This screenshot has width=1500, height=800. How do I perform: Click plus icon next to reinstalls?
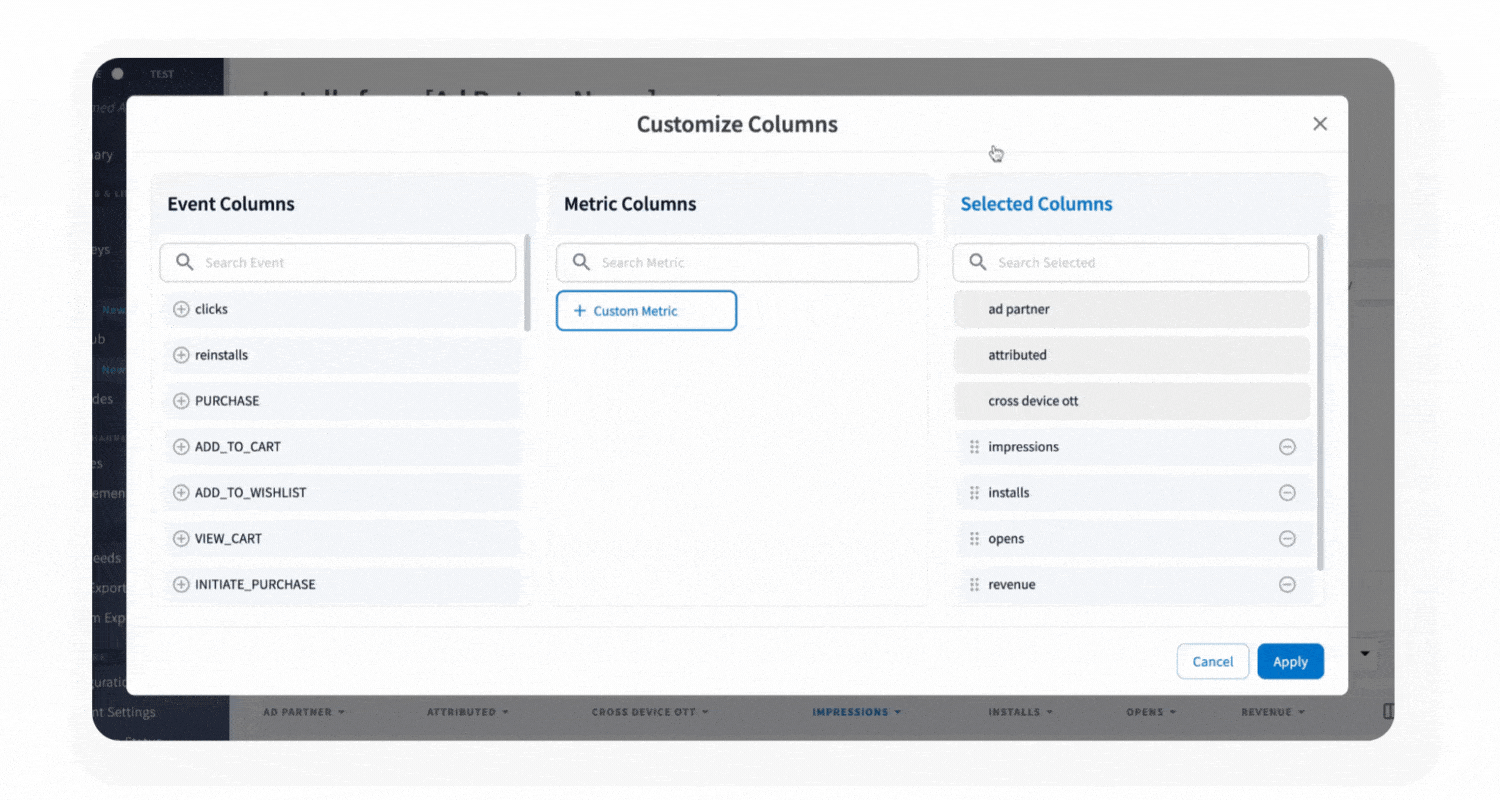click(x=181, y=356)
